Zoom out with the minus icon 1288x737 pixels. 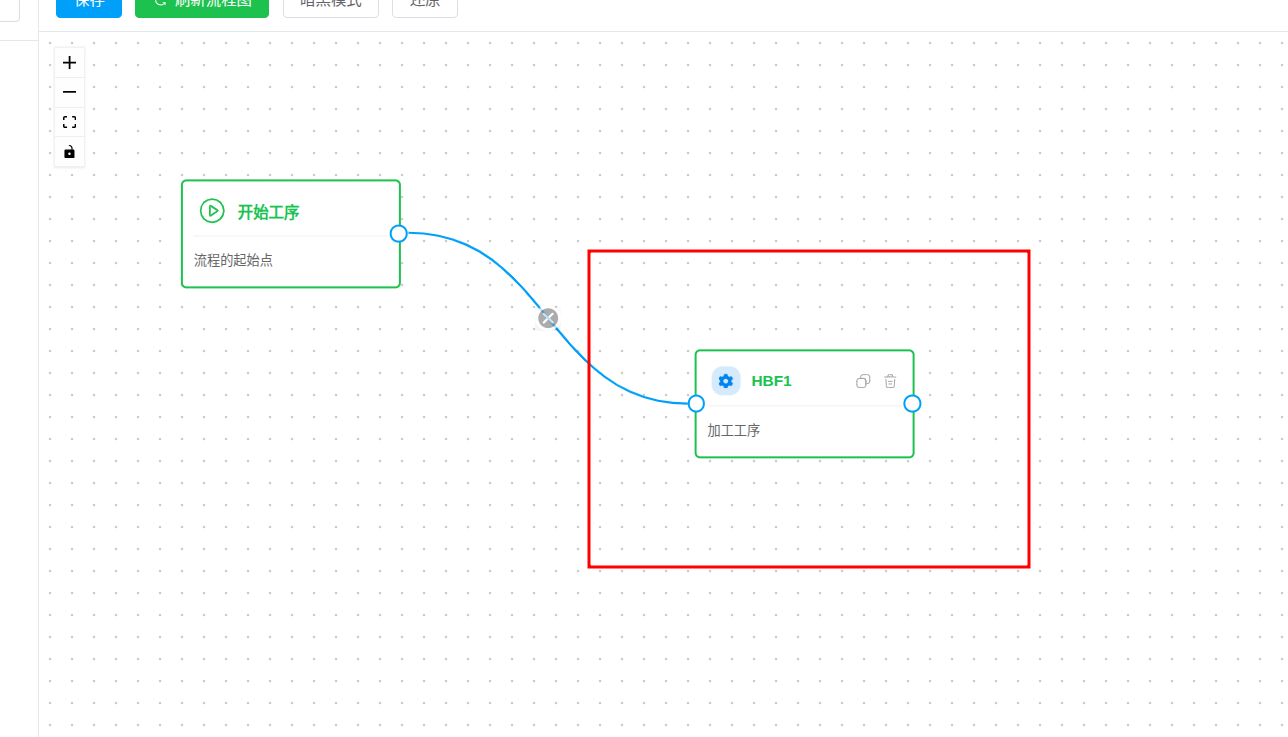(69, 91)
